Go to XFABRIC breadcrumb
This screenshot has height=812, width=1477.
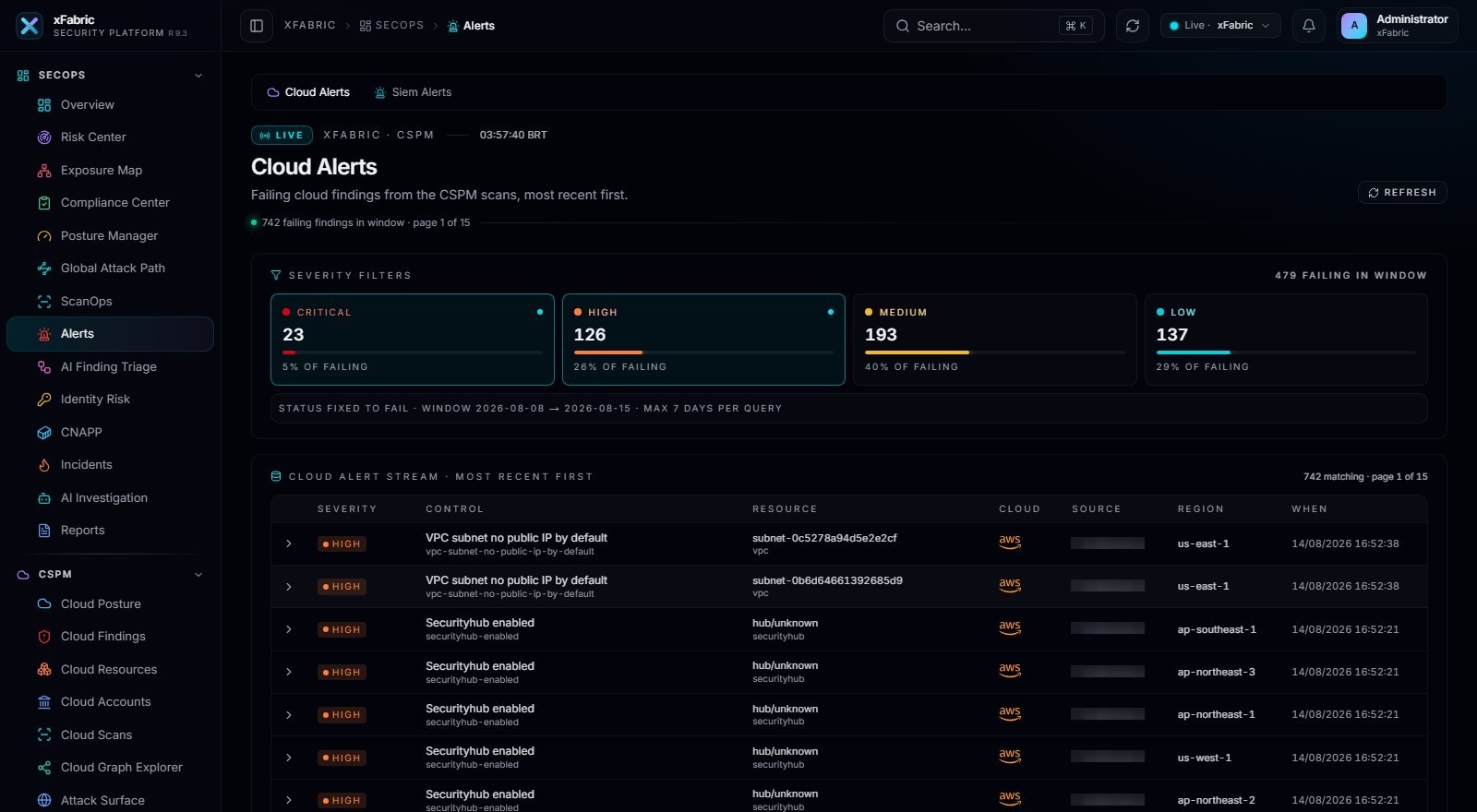coord(310,26)
